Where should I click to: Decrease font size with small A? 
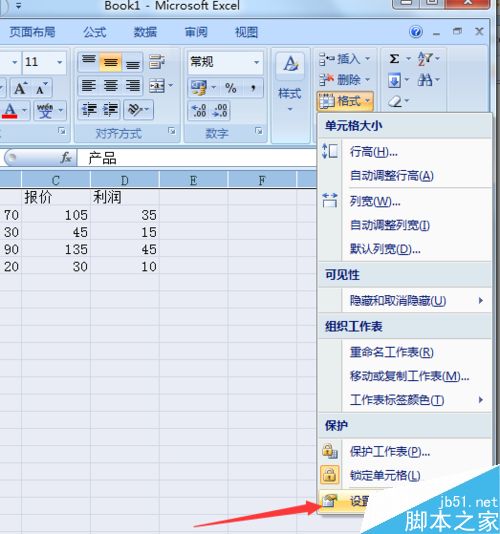point(42,88)
